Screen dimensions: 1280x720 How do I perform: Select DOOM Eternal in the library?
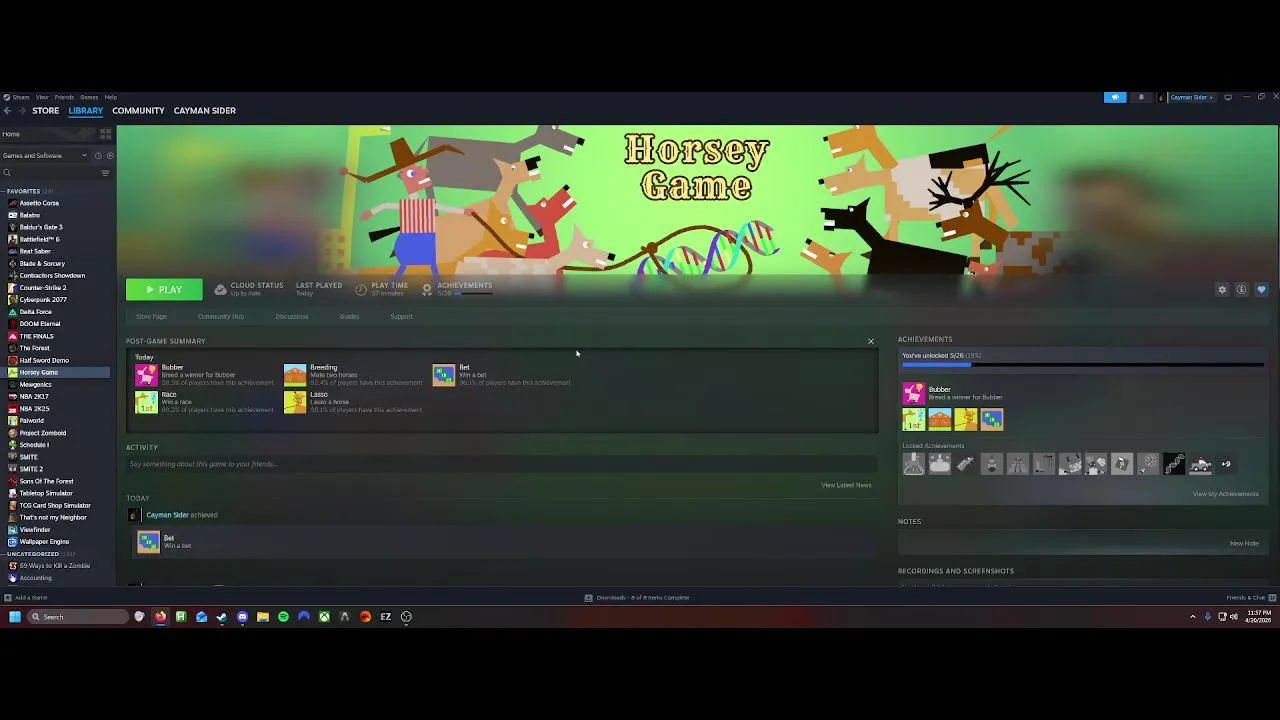pos(40,324)
